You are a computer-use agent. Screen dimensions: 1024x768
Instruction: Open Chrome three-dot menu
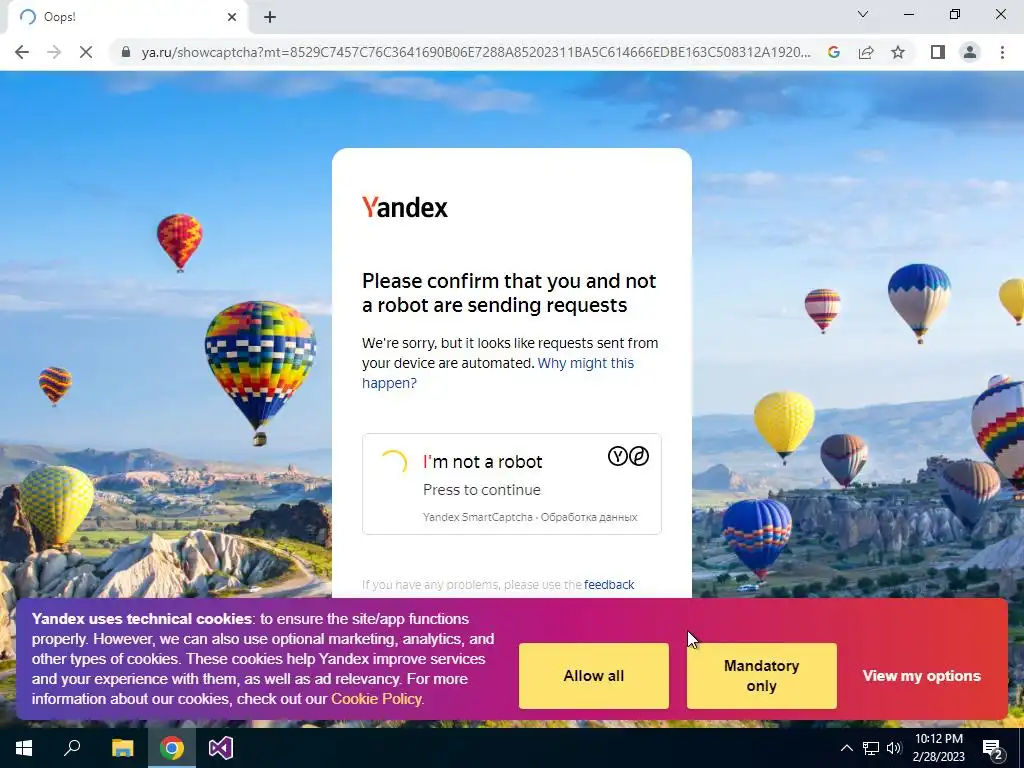coord(1002,52)
